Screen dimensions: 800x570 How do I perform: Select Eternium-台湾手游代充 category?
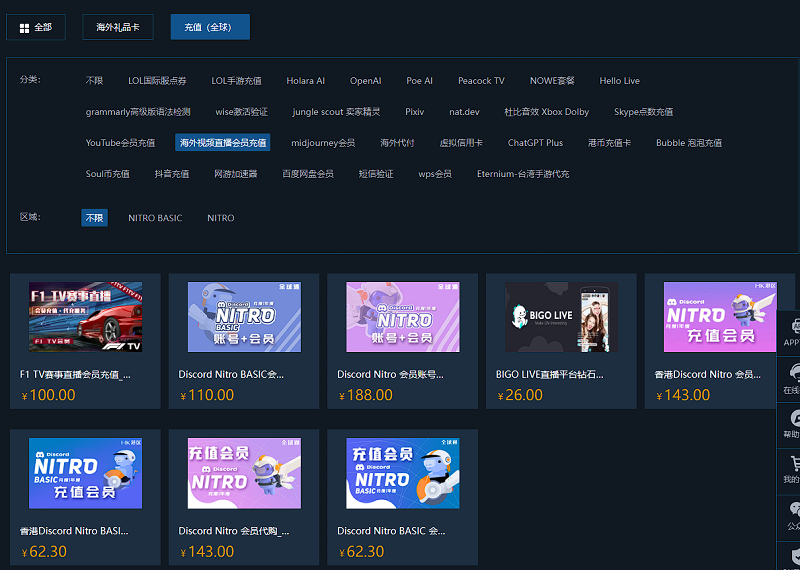pyautogui.click(x=523, y=174)
